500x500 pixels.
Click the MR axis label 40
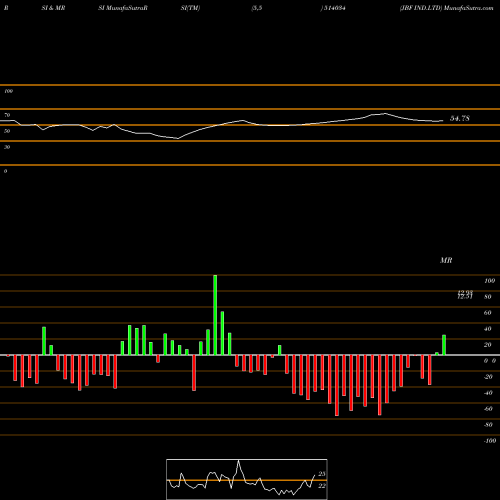click(x=488, y=329)
